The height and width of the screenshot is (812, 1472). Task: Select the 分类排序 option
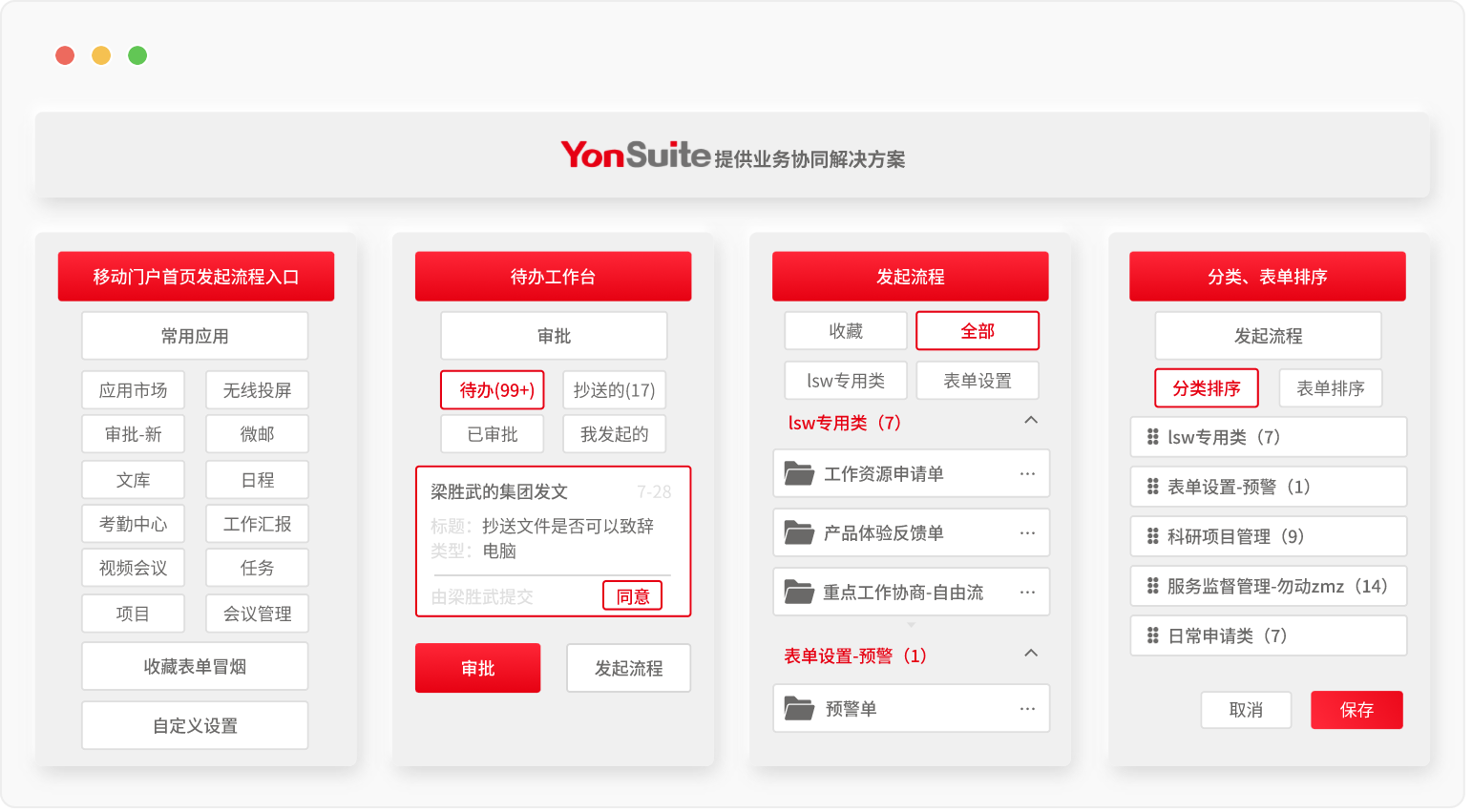pos(1207,388)
